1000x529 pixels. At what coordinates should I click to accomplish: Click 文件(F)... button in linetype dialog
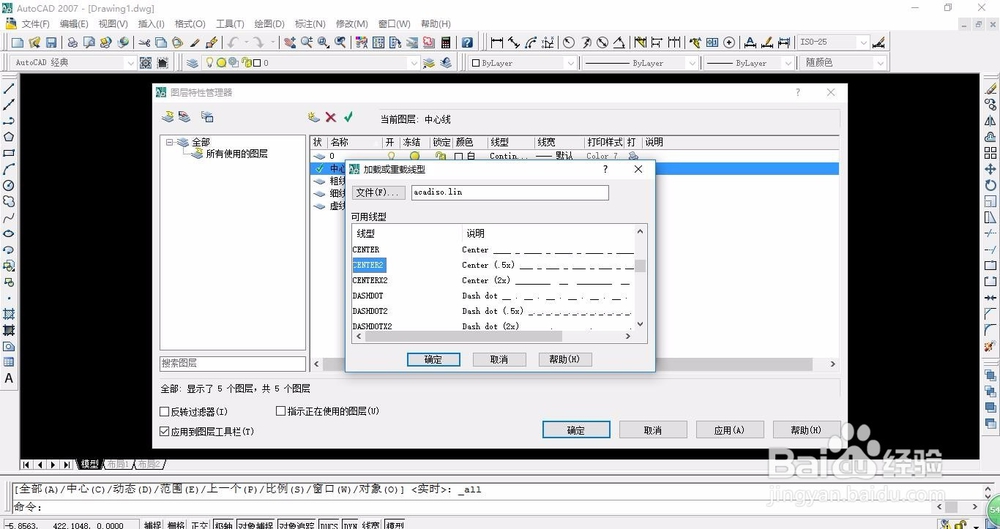379,192
